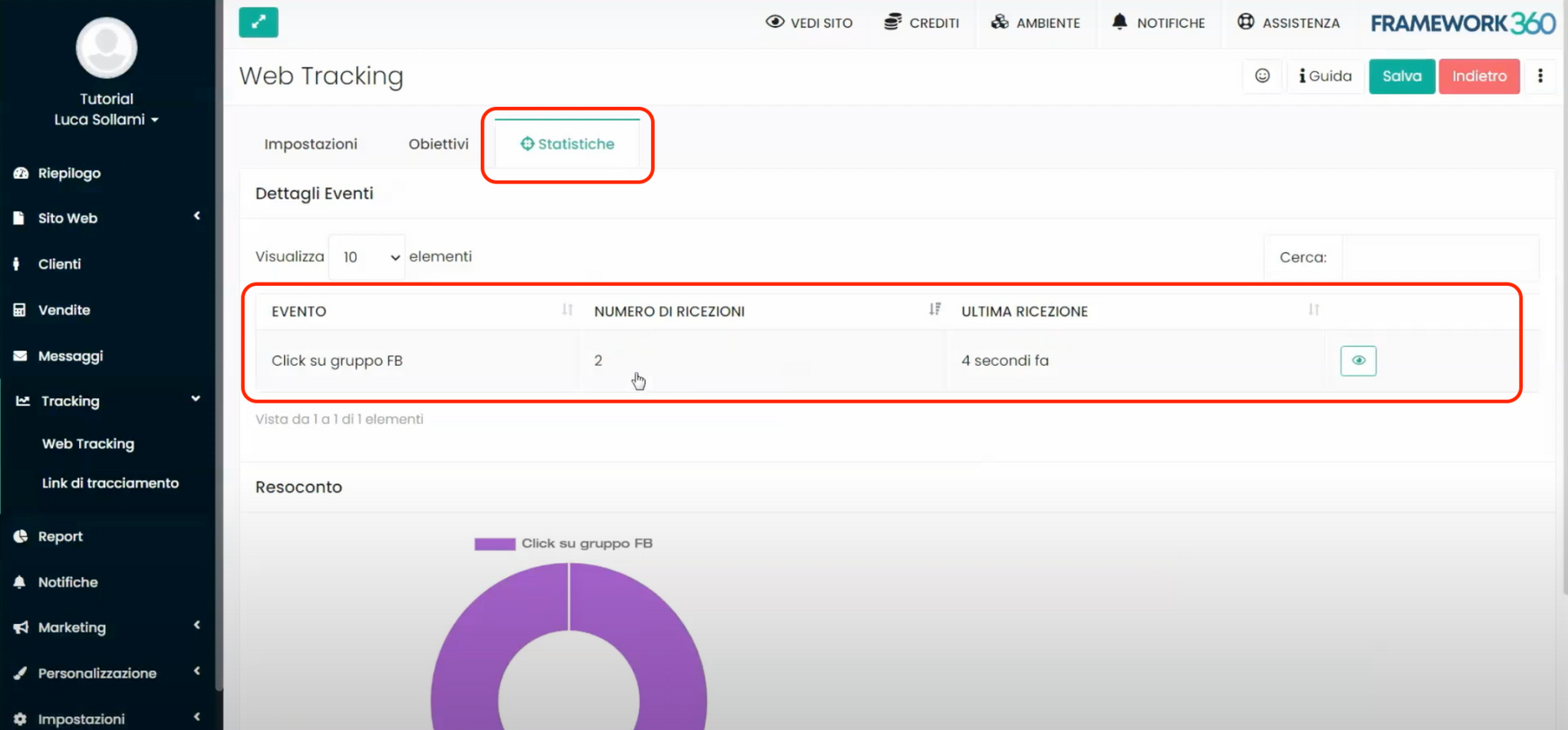Image resolution: width=1568 pixels, height=730 pixels.
Task: Open the three-dot more options menu
Action: pos(1540,76)
